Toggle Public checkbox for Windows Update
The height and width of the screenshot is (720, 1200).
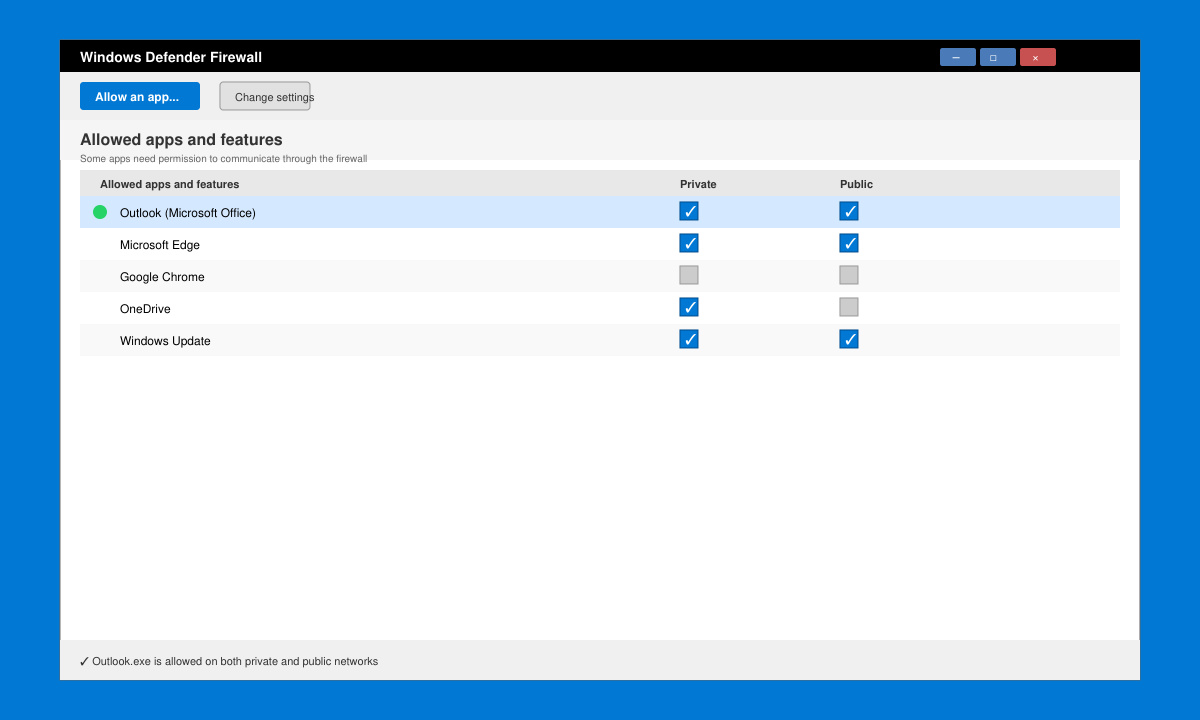coord(849,339)
